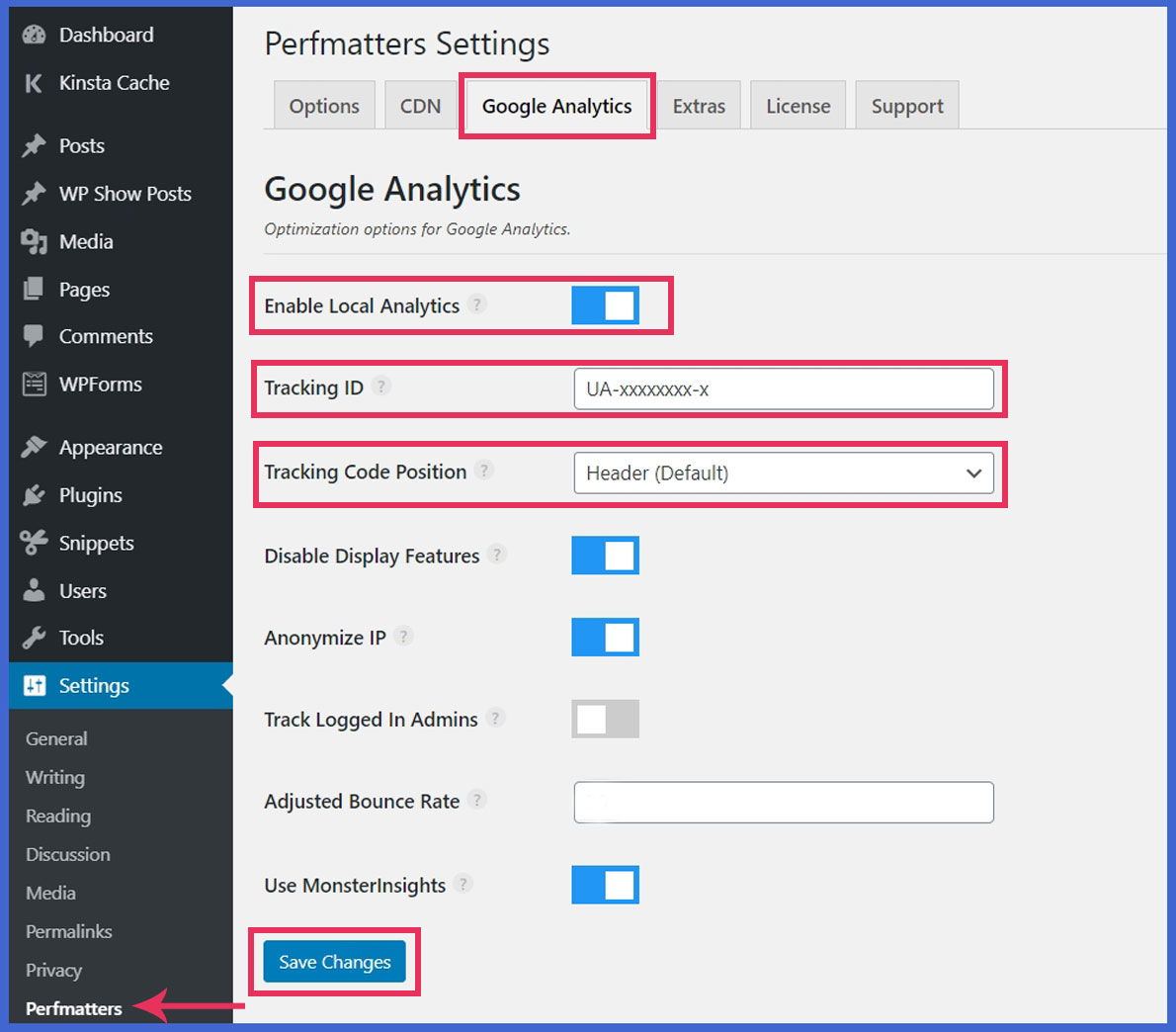Viewport: 1176px width, 1032px height.
Task: Toggle Disable Display Features slider
Action: 605,555
